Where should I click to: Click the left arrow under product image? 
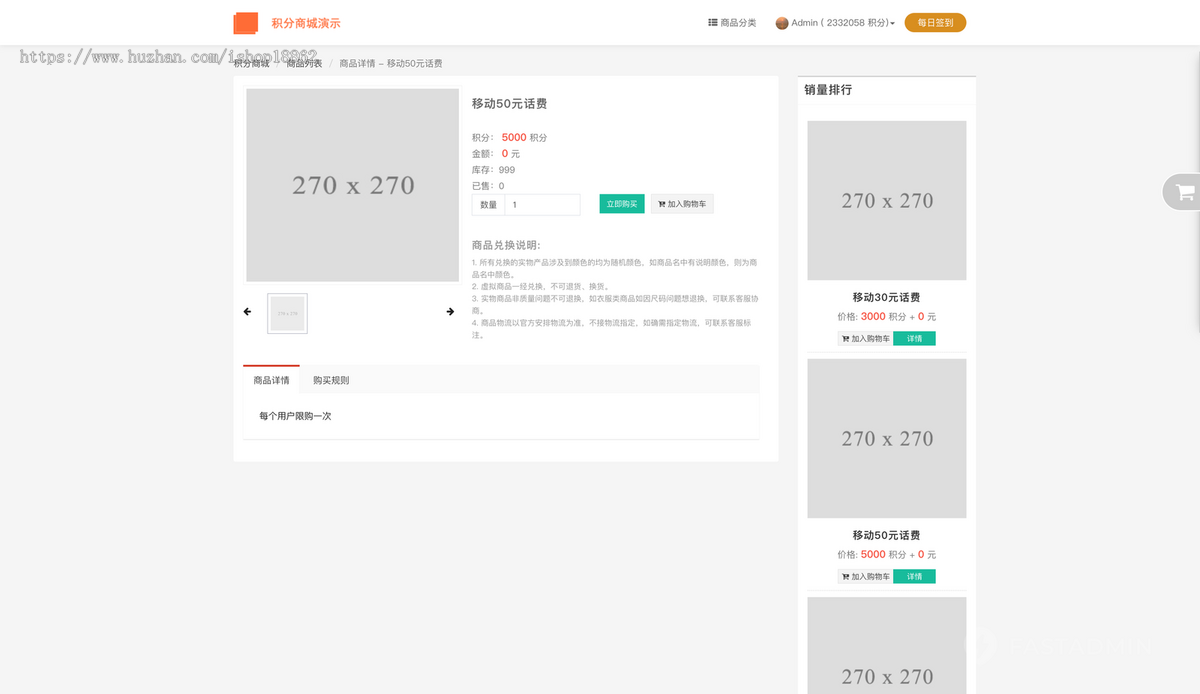pyautogui.click(x=247, y=311)
